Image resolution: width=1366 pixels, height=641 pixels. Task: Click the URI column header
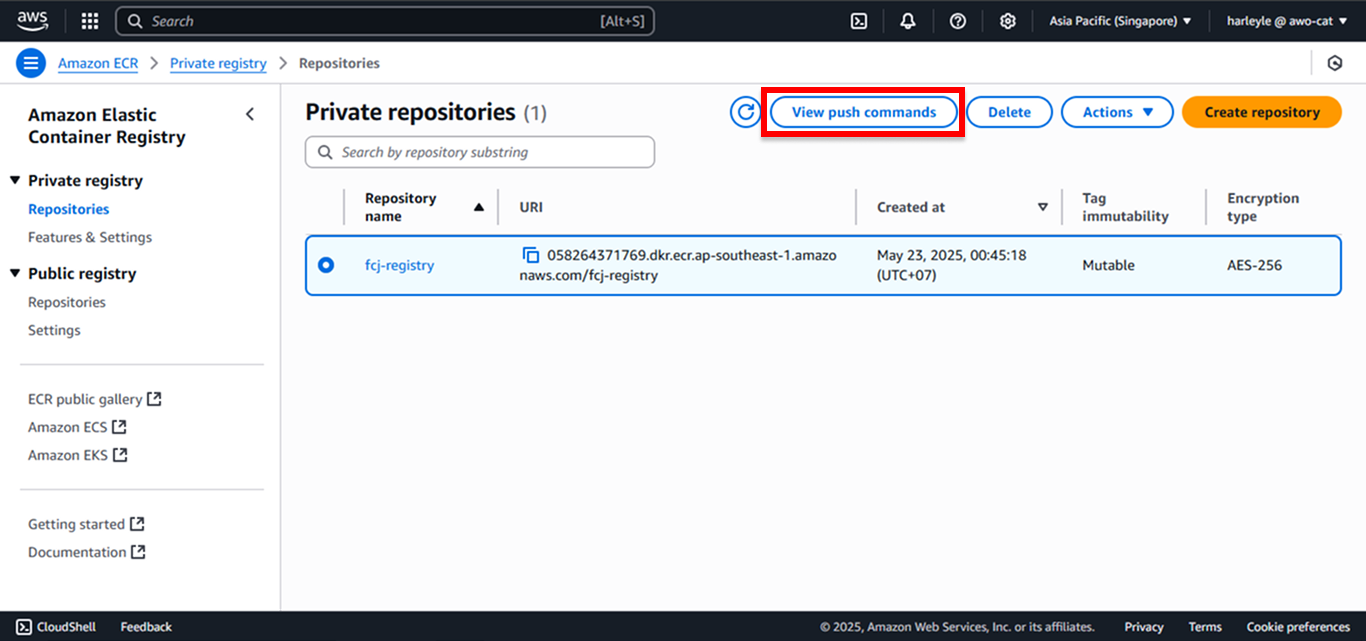(531, 207)
